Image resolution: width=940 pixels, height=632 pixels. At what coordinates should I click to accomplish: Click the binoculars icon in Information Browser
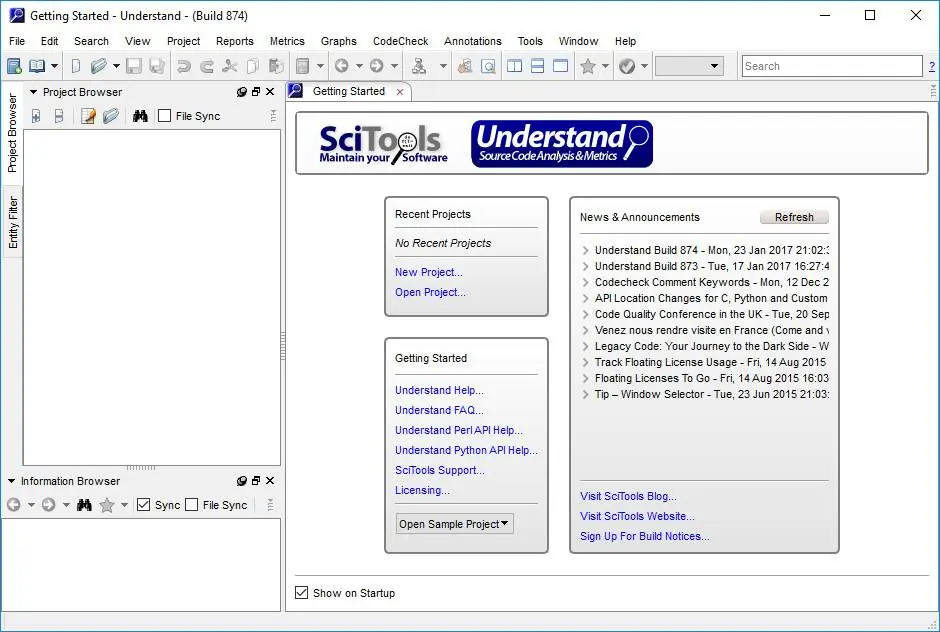85,505
